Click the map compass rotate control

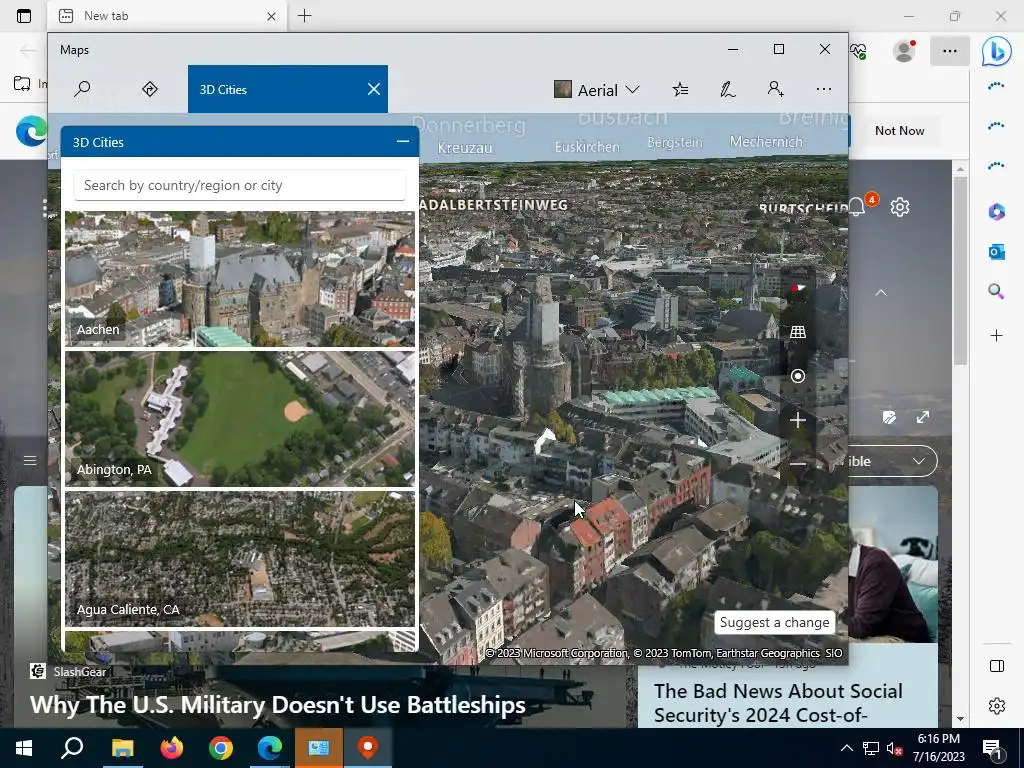click(x=797, y=287)
